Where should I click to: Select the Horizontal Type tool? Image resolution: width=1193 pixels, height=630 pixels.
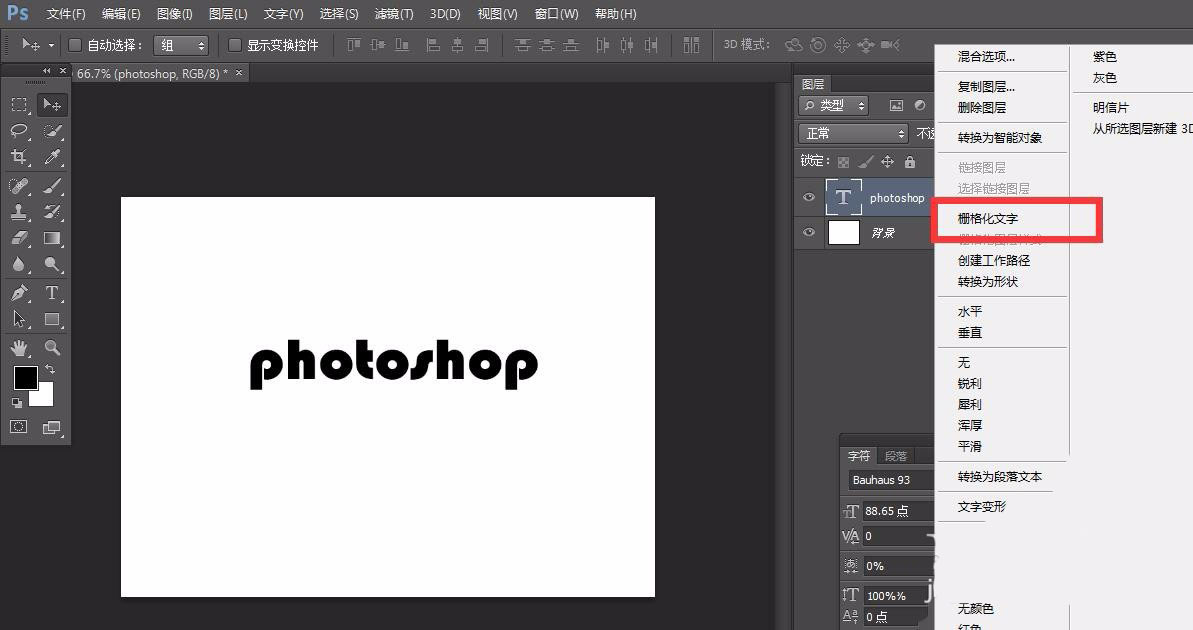pos(52,293)
